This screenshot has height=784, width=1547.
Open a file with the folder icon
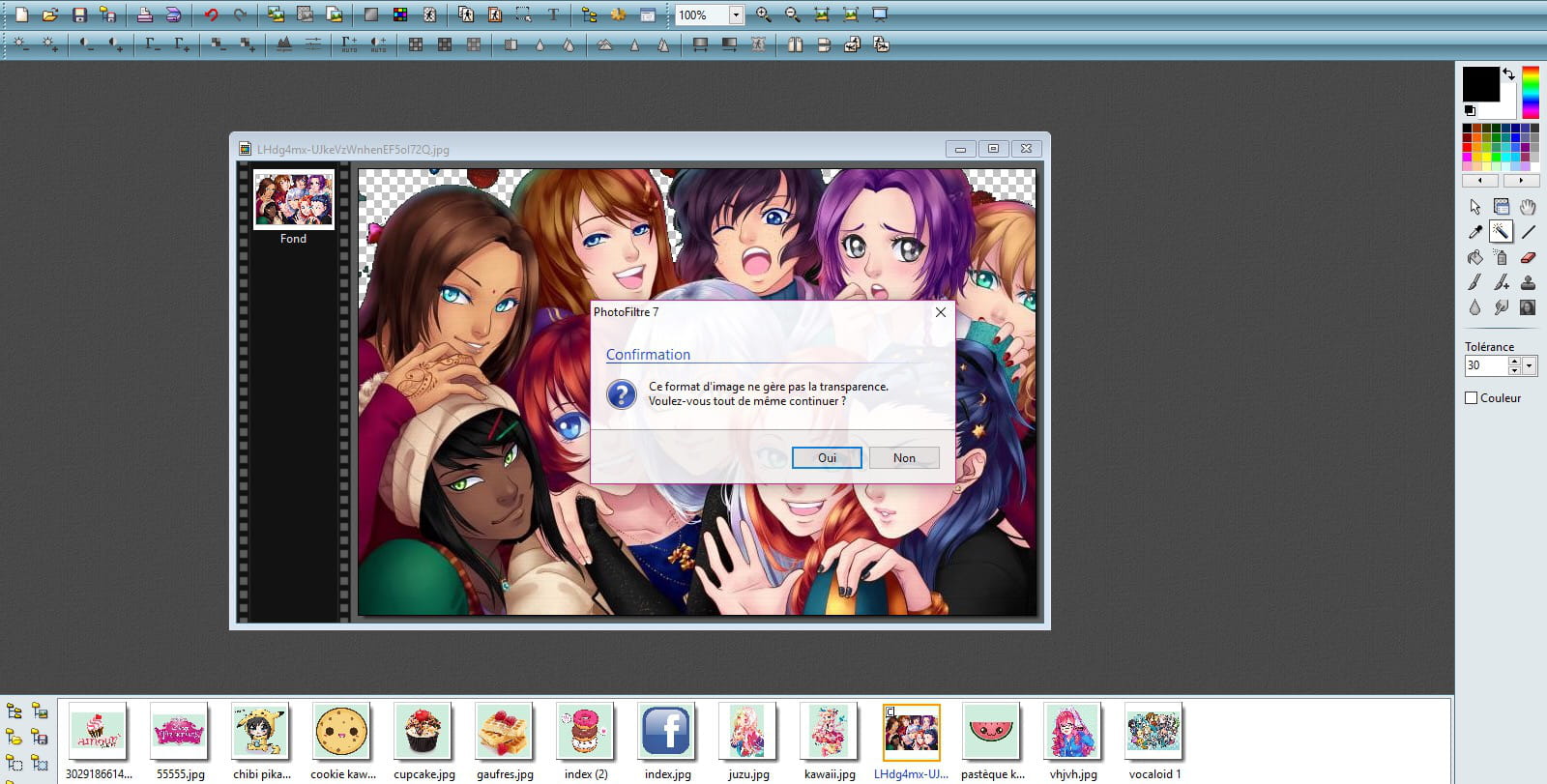pos(50,15)
